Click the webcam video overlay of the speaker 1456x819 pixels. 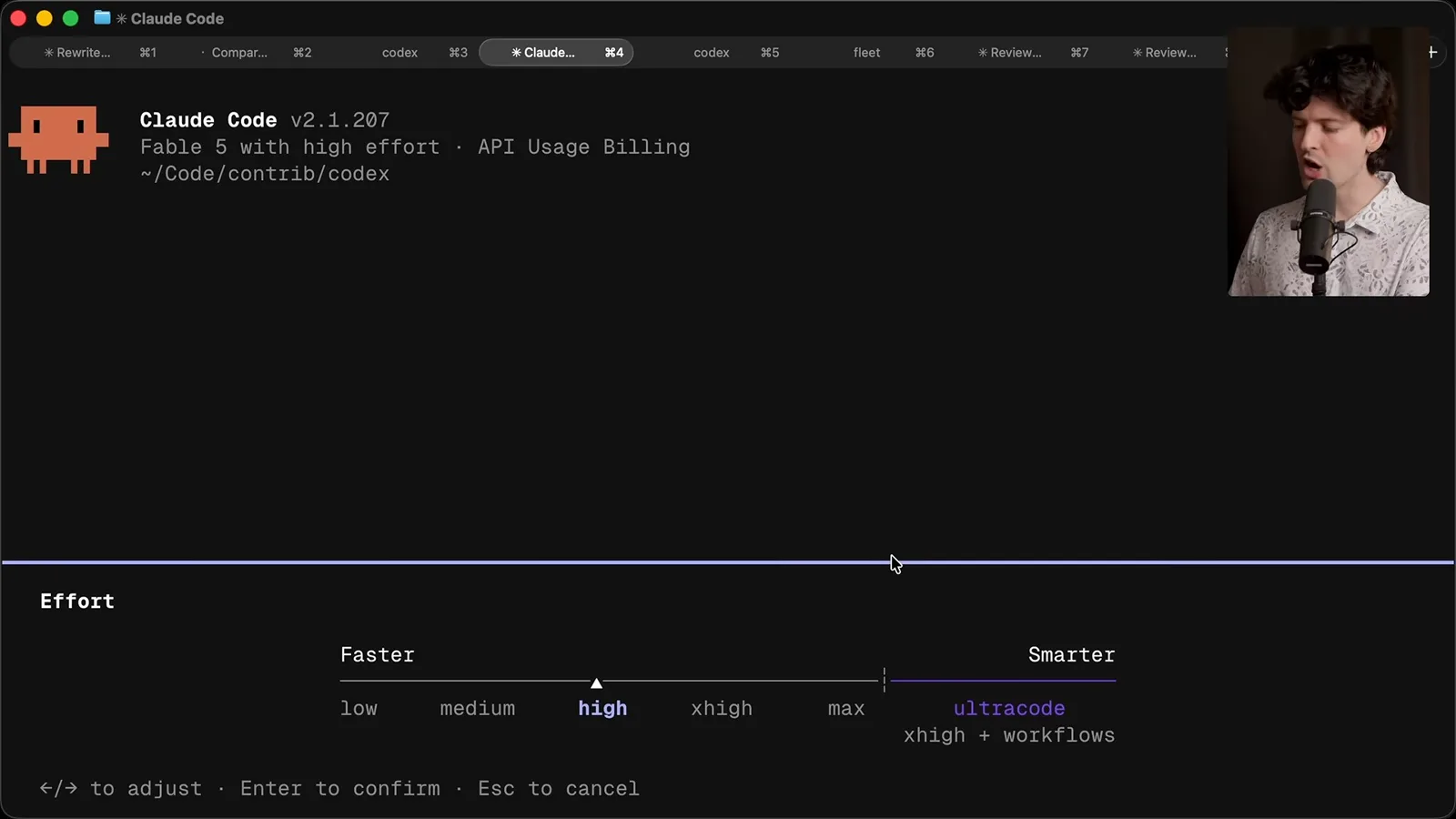pyautogui.click(x=1329, y=162)
